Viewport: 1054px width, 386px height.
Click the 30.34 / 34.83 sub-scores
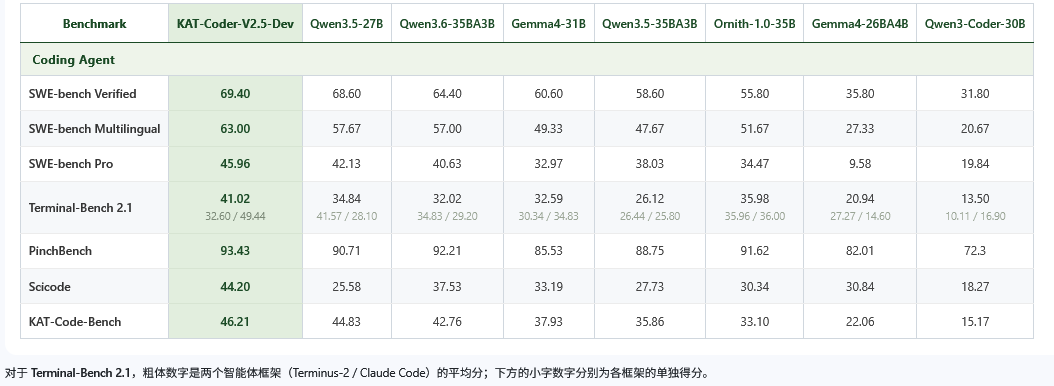(549, 216)
